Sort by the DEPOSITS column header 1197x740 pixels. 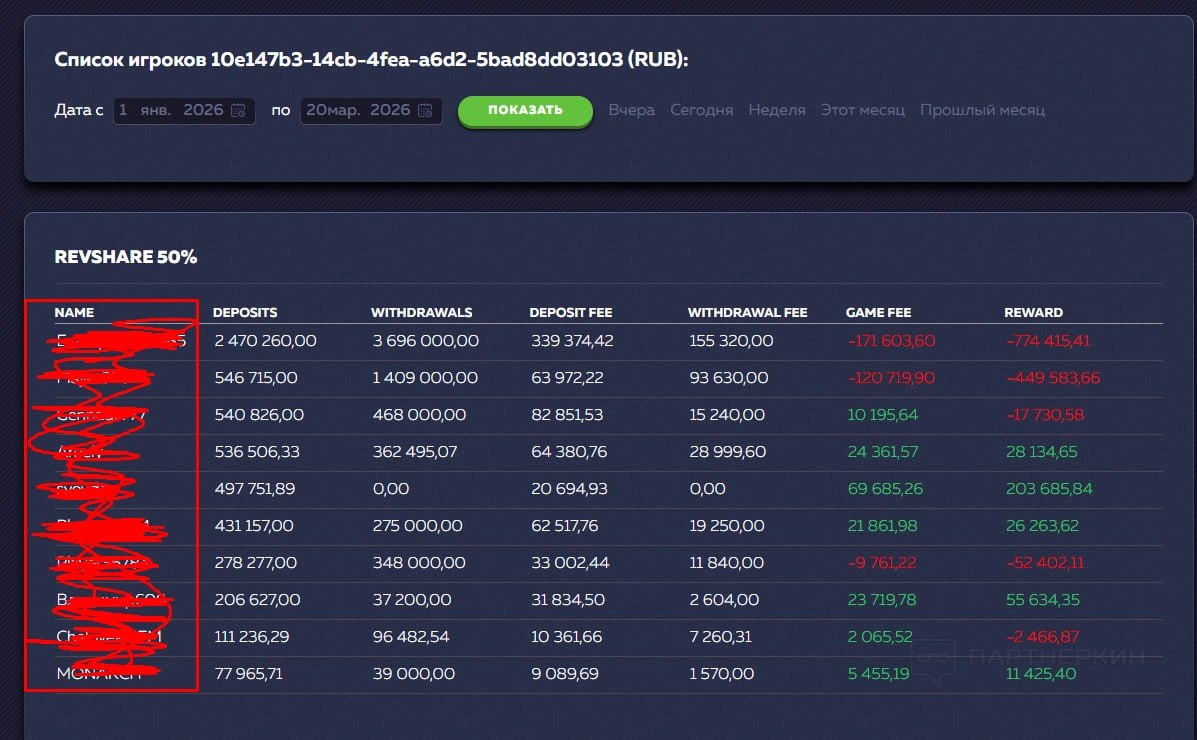coord(245,312)
